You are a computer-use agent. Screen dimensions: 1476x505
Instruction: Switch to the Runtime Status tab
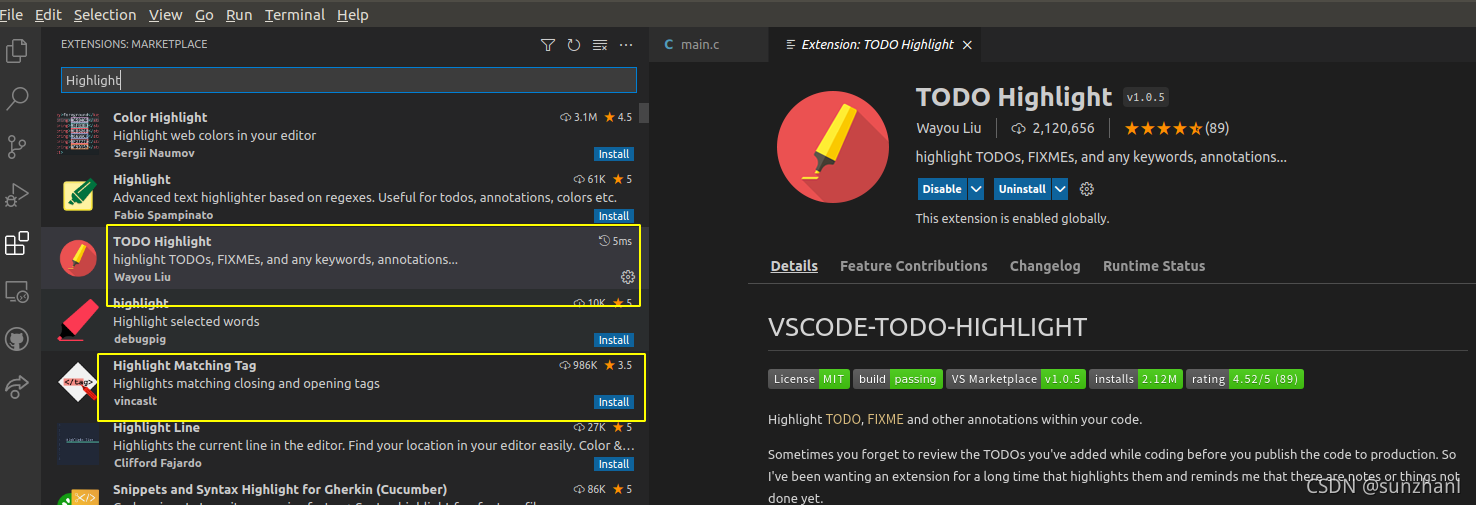point(1153,266)
